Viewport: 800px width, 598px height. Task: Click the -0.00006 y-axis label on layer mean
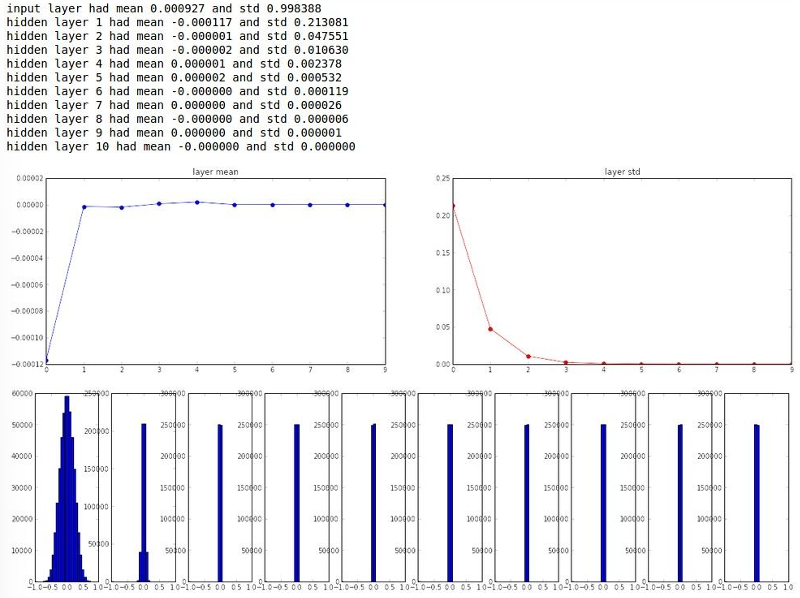[27, 285]
